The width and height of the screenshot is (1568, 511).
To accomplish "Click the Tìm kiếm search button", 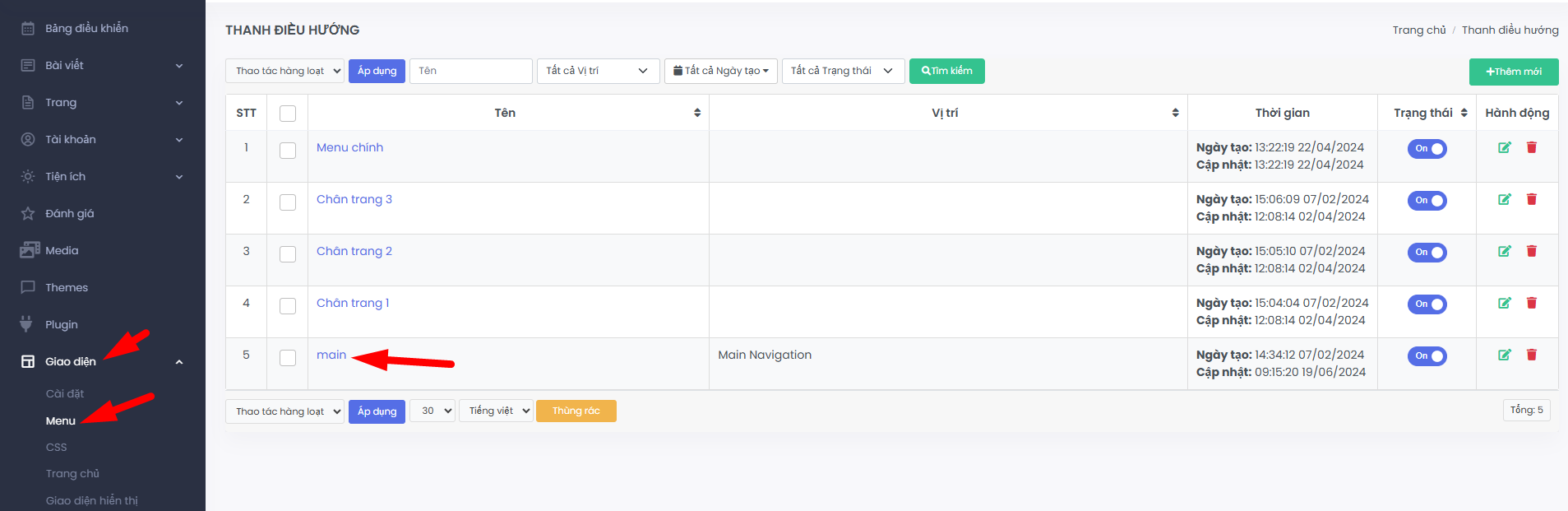I will click(947, 71).
